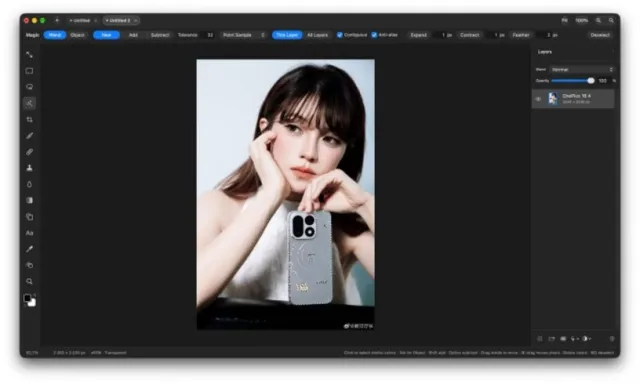This screenshot has width=640, height=384.
Task: Open the adjustment layer half-circle icon
Action: (587, 339)
